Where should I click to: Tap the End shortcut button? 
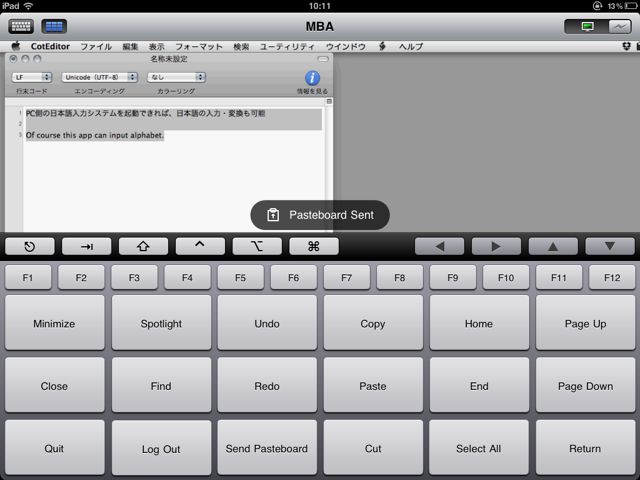[x=479, y=386]
